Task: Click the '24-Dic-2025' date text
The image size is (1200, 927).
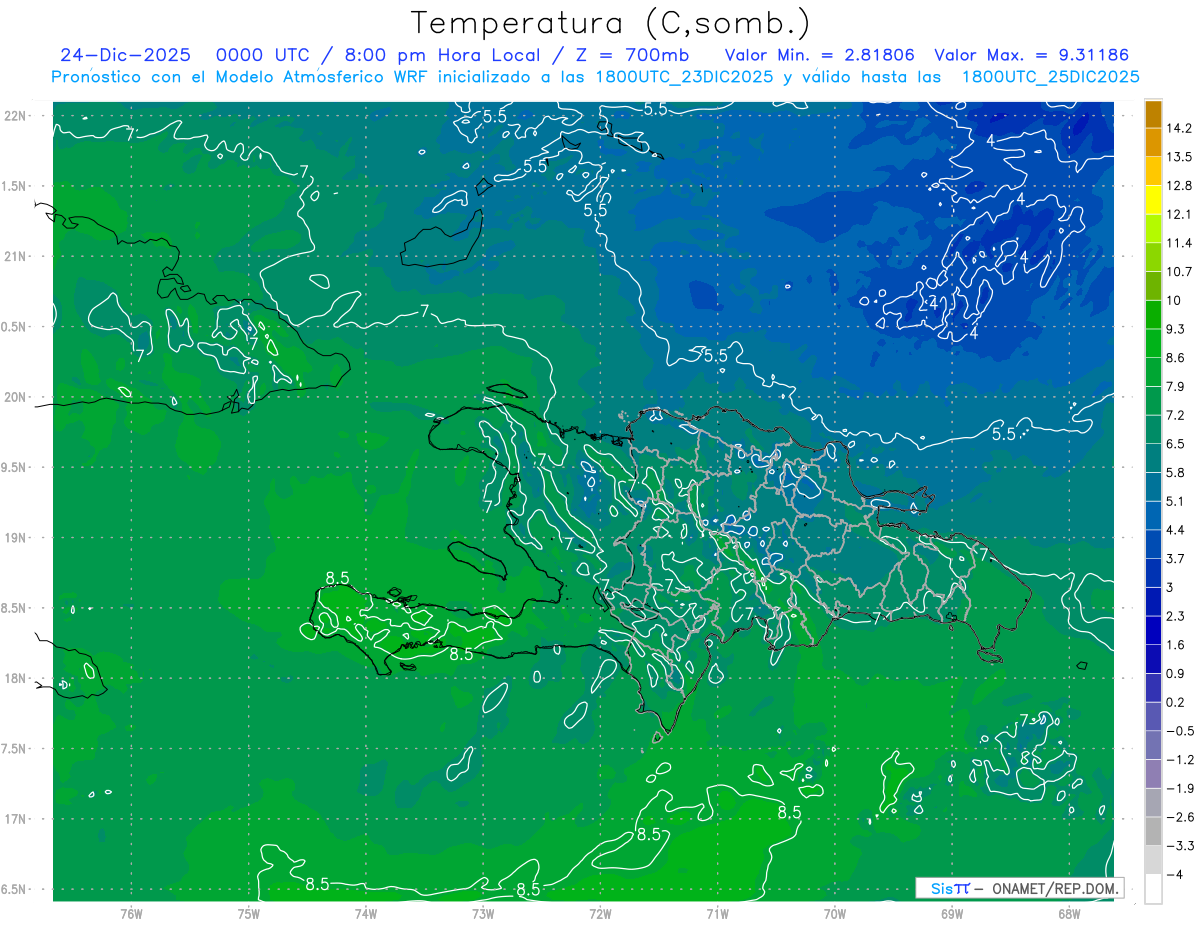Action: 125,55
